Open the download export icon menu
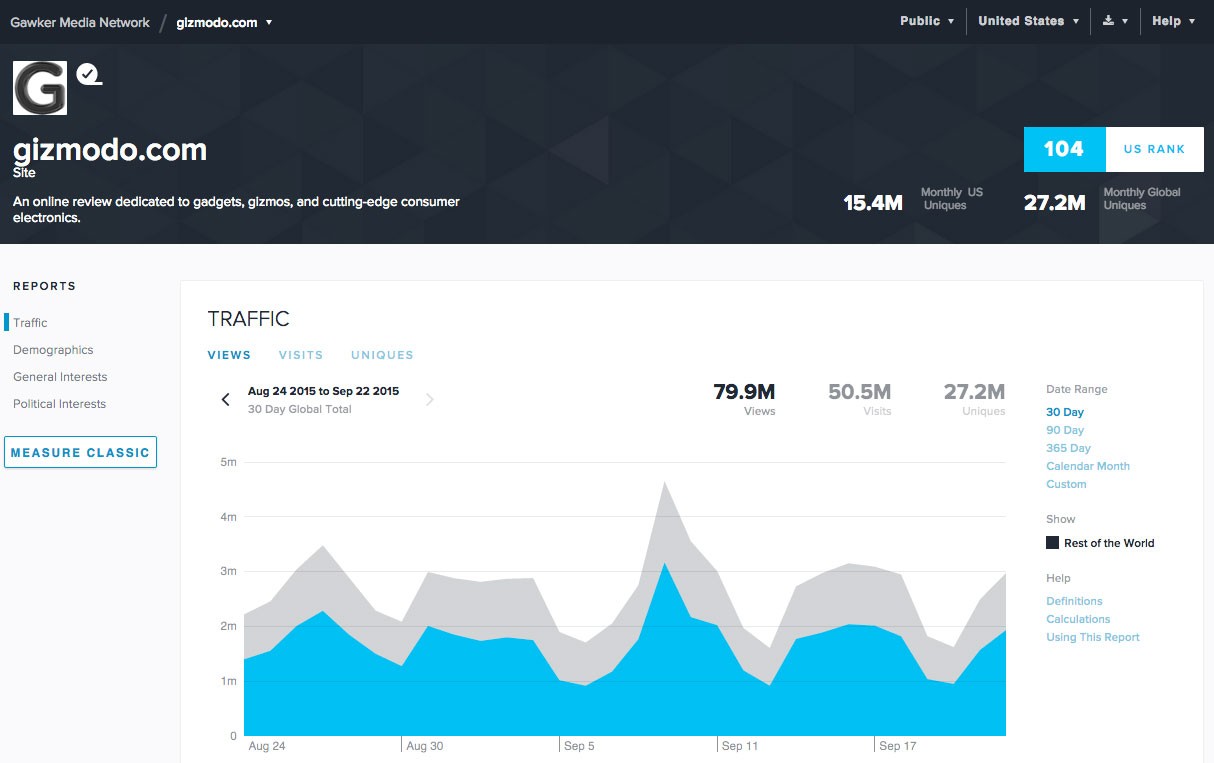Viewport: 1214px width, 763px height. click(1114, 21)
